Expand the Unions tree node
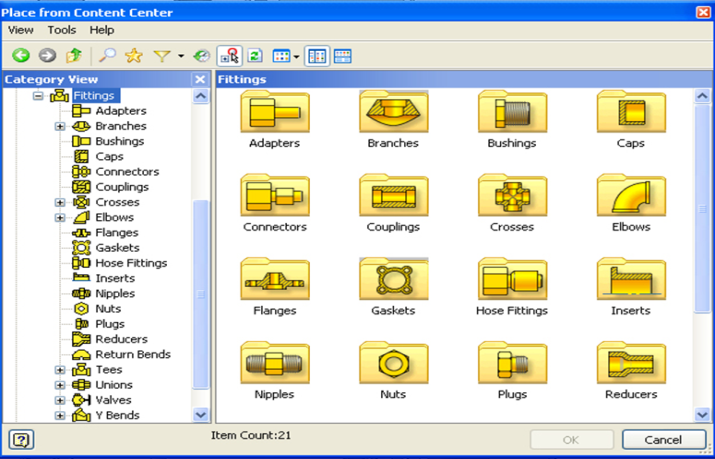The height and width of the screenshot is (459, 715). (x=60, y=385)
